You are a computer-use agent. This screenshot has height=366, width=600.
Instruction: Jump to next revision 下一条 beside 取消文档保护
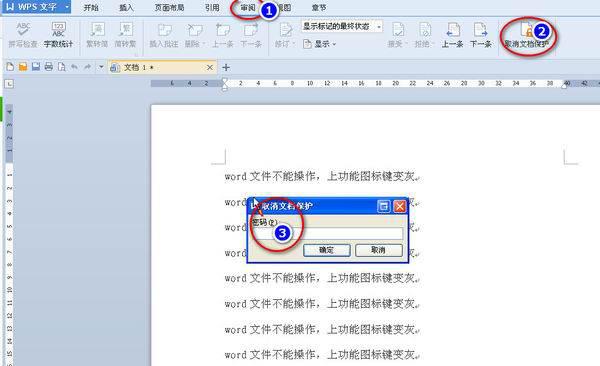pos(481,34)
